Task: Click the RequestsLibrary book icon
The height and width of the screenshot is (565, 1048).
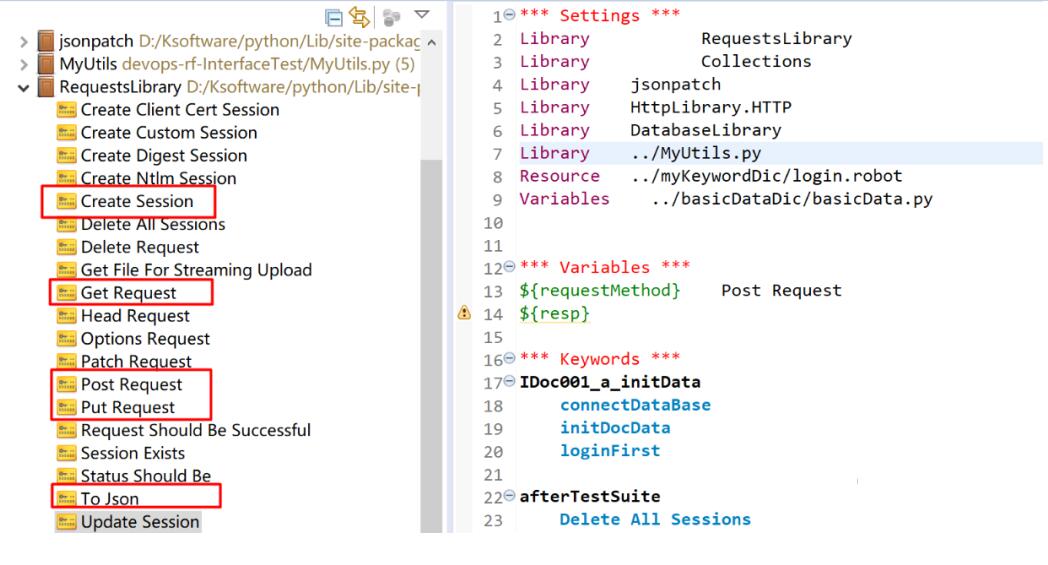Action: (x=45, y=88)
